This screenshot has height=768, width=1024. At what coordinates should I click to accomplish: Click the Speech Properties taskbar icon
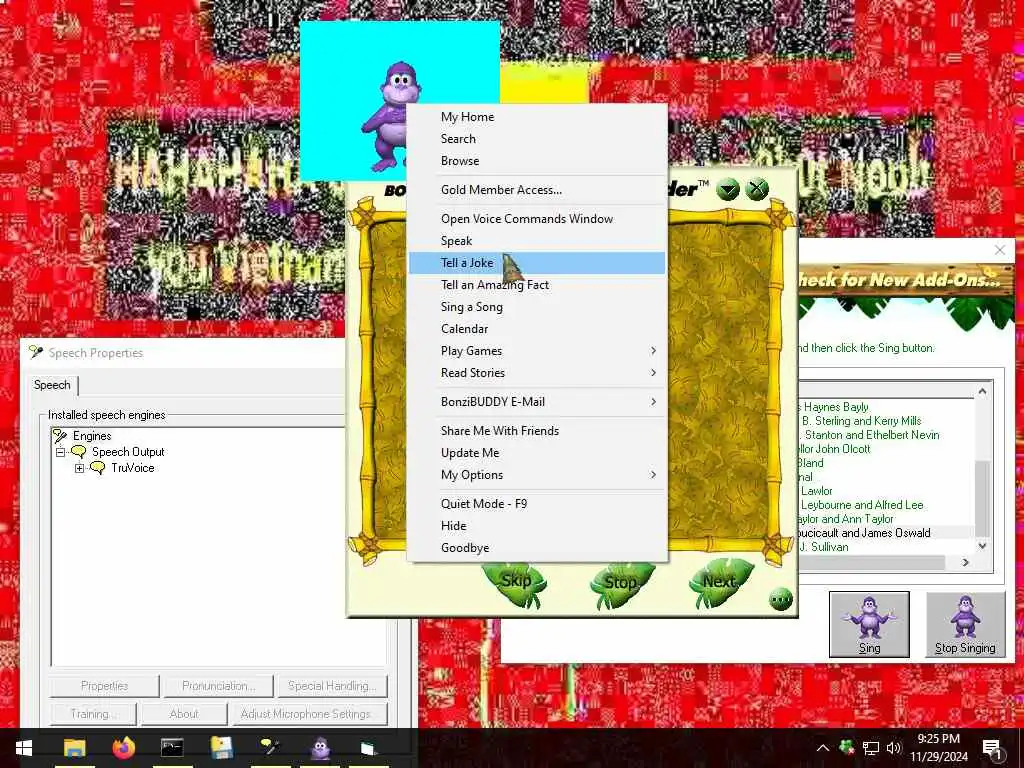point(270,748)
